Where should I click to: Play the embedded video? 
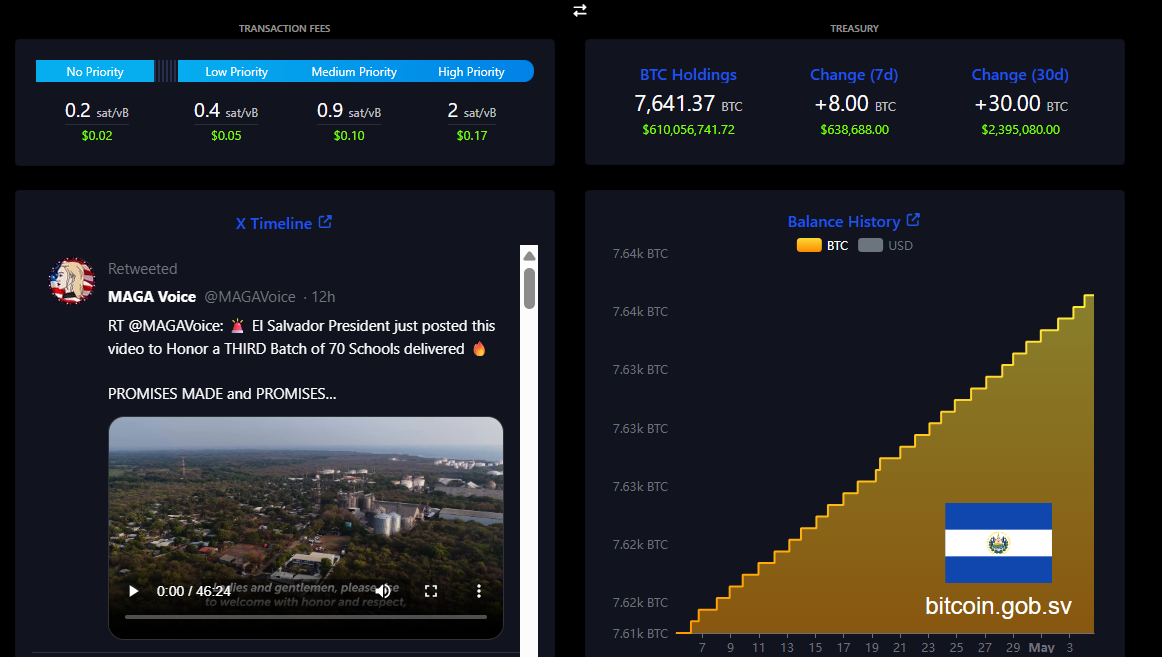point(133,591)
